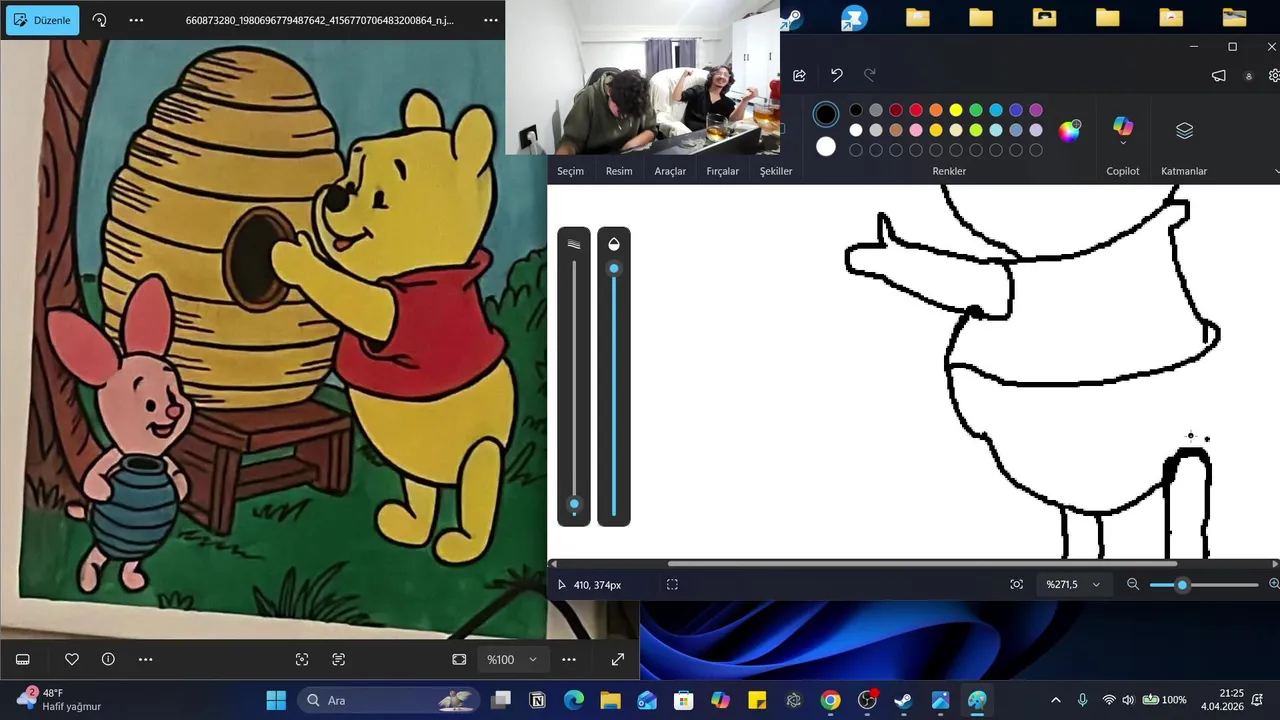This screenshot has height=720, width=1280.
Task: Choose the purple swatch in the top row
Action: point(1036,110)
